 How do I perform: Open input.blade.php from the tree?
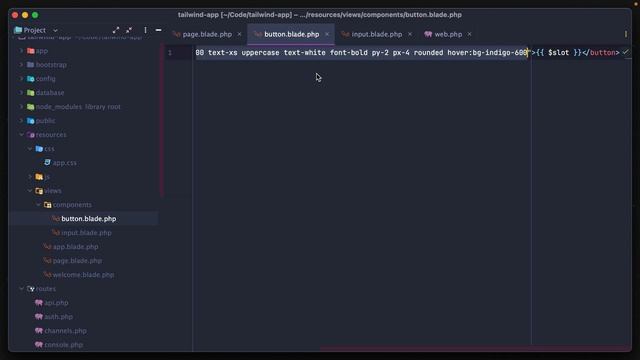(86, 233)
